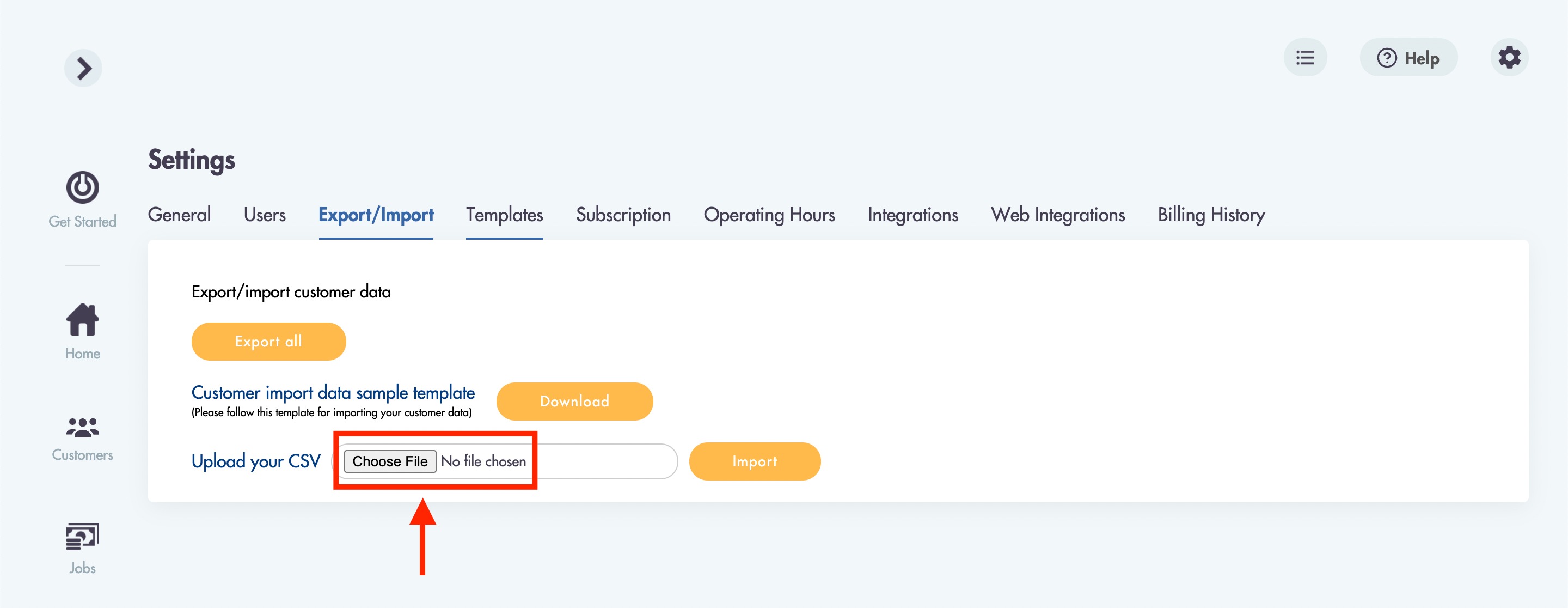
Task: Open the Web Integrations tab
Action: click(x=1058, y=215)
